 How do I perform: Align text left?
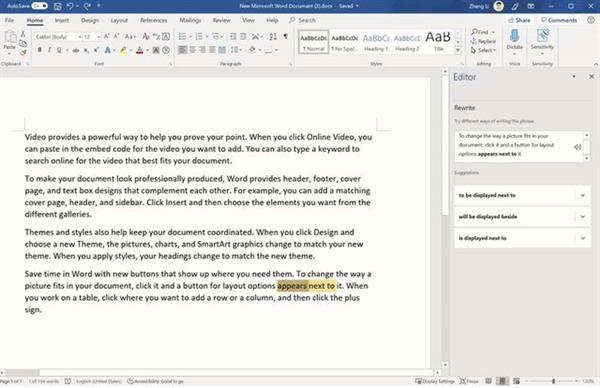click(183, 50)
